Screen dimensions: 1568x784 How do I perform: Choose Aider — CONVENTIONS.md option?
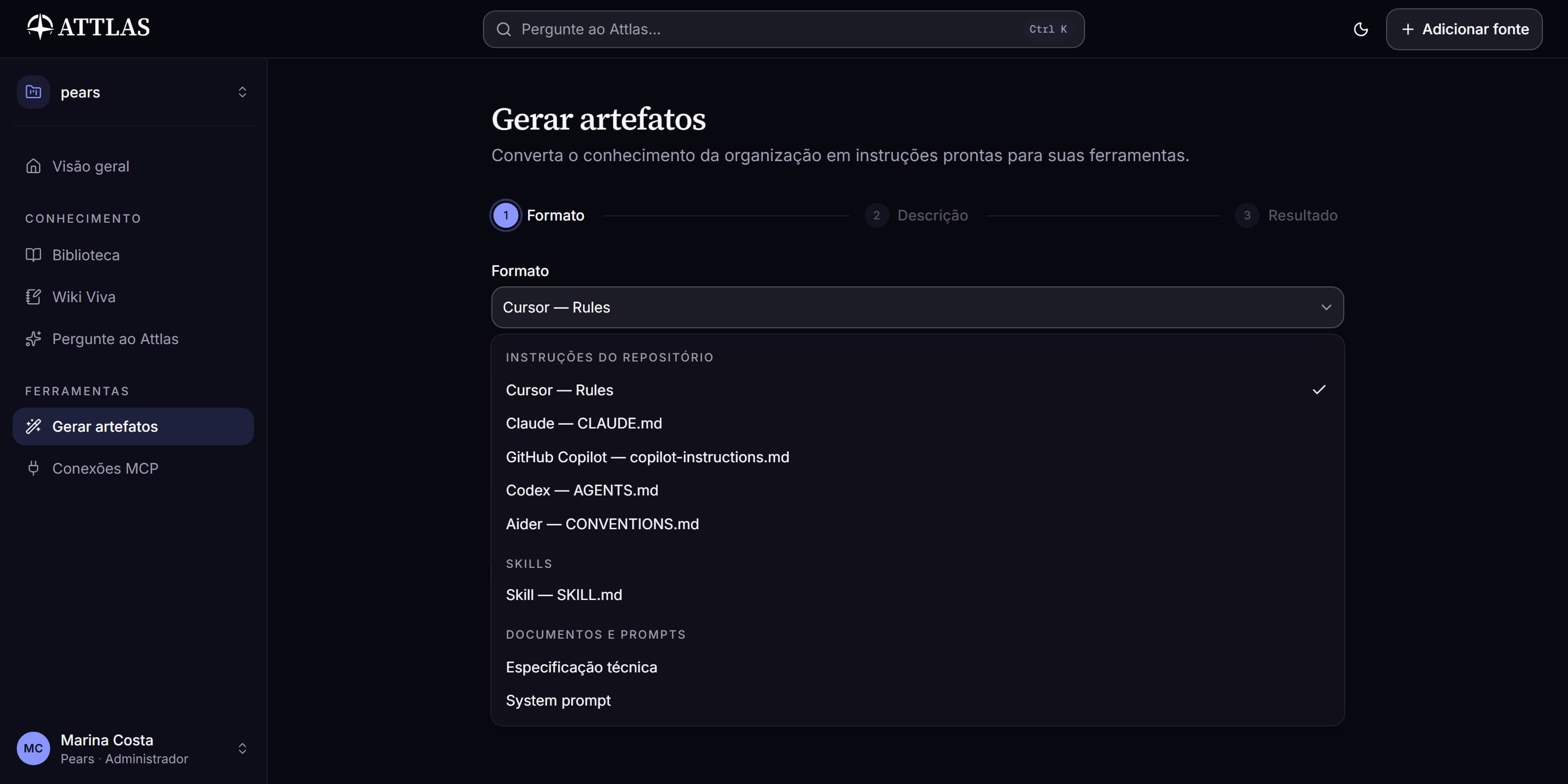pyautogui.click(x=917, y=524)
